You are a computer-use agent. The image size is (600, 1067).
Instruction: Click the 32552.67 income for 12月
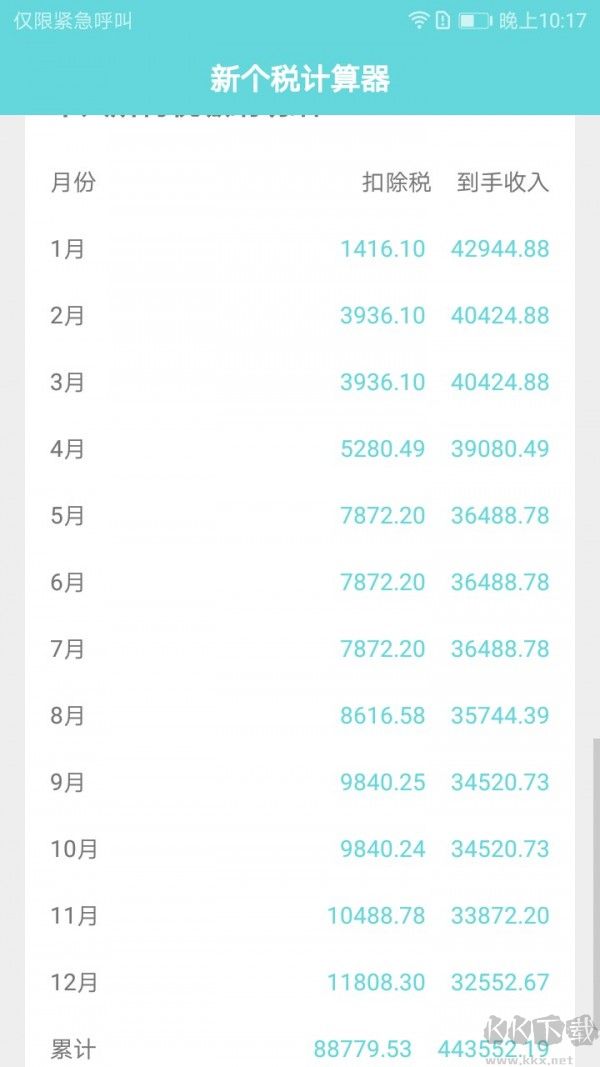[500, 982]
